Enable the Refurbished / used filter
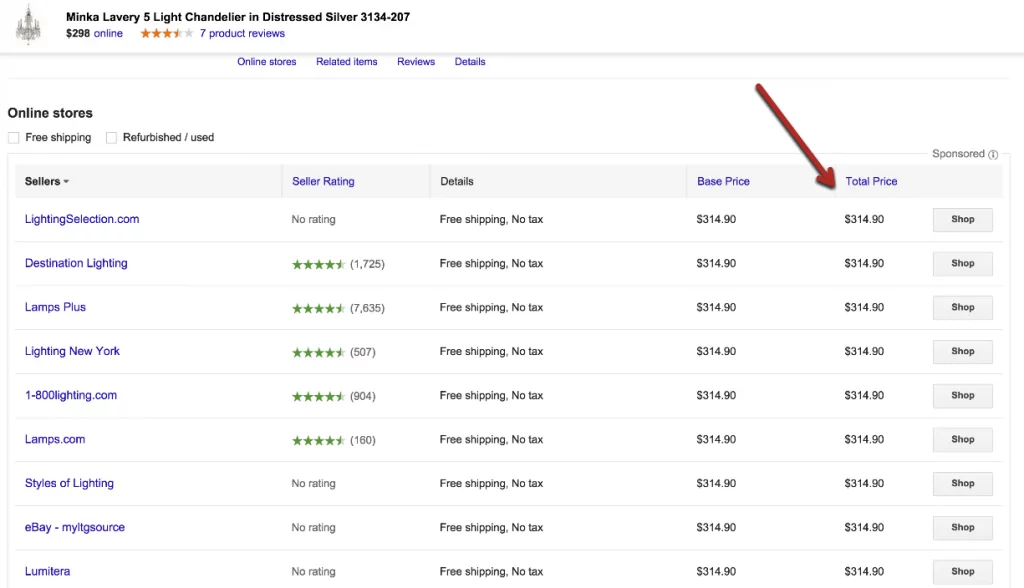Screen dimensions: 1024x588 point(111,137)
